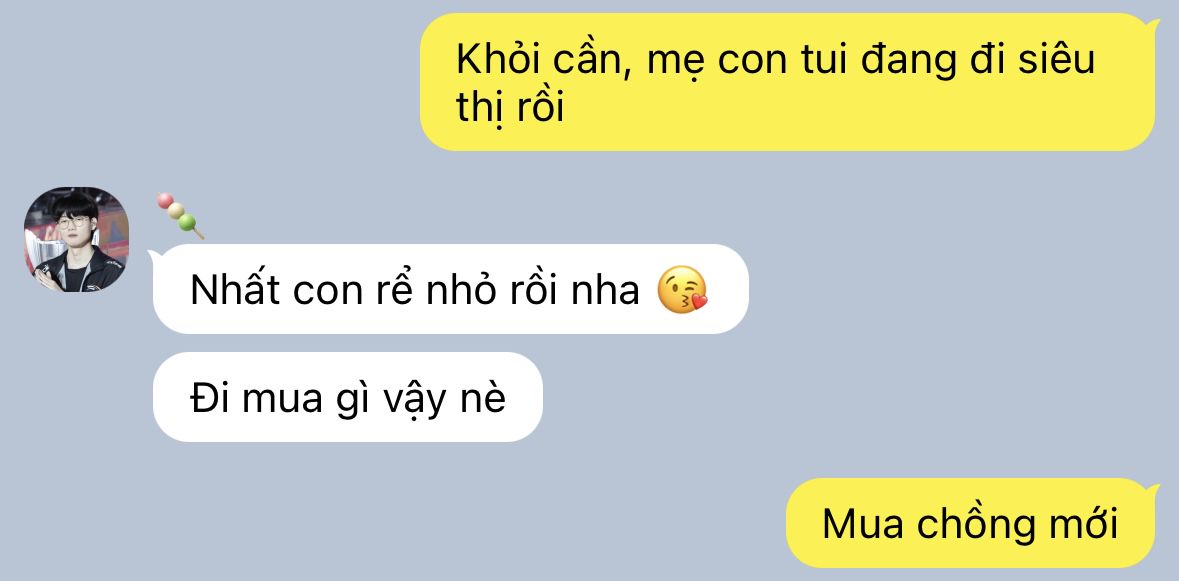Tap the "Mua chồng mới" yellow bubble
Screen dimensions: 1179x581
click(971, 523)
